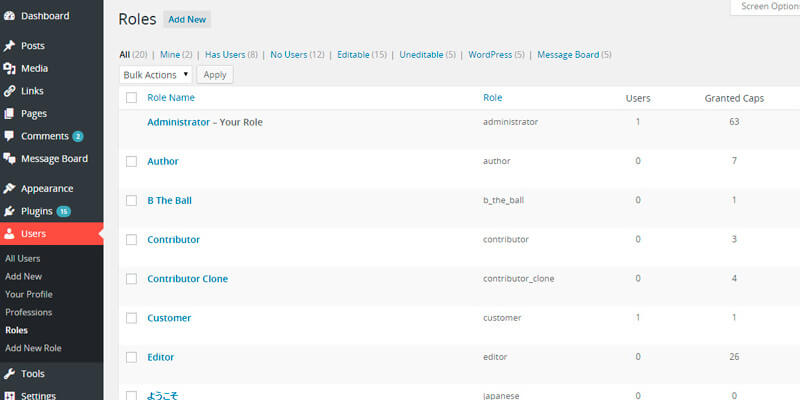Click the Plugins update badge 15
Image resolution: width=800 pixels, height=400 pixels.
pyautogui.click(x=64, y=211)
